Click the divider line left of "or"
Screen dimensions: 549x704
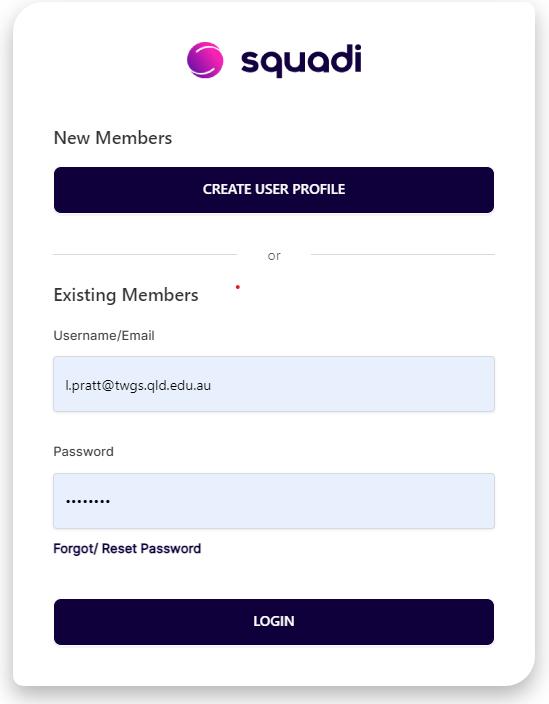tap(145, 255)
